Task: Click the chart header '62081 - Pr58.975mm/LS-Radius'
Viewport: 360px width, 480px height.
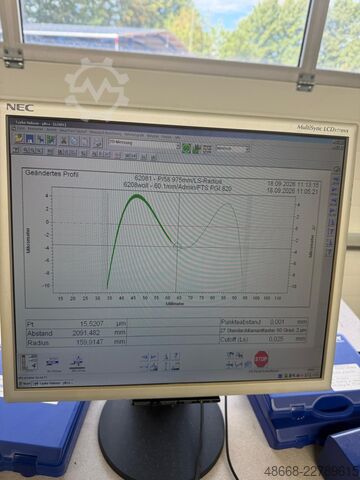Action: tap(178, 180)
